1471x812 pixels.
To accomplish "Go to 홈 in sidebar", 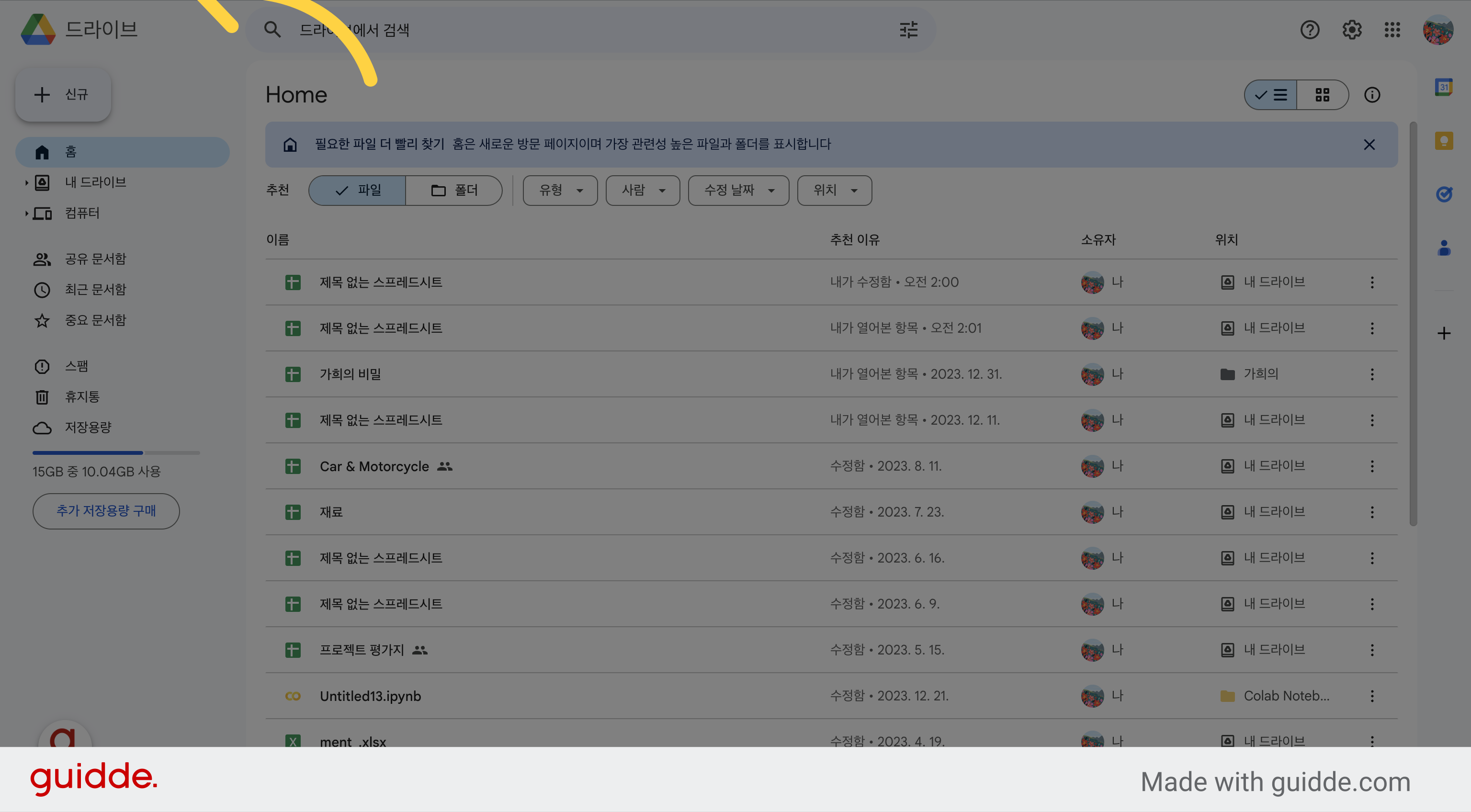I will pyautogui.click(x=122, y=152).
